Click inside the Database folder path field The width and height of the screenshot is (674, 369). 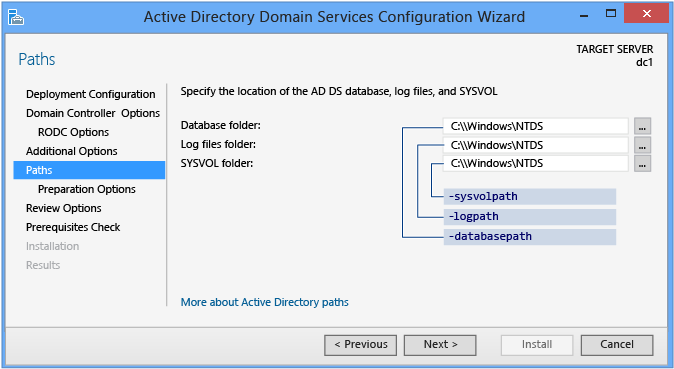536,126
